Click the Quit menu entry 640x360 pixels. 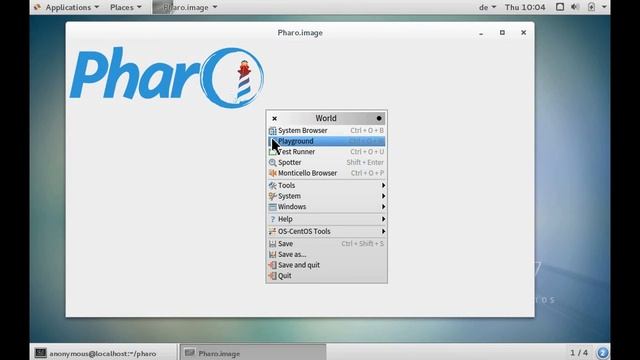[x=327, y=276]
